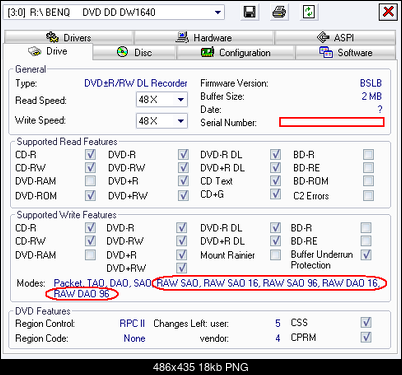Switch to the Drivers tab
Viewport: 402px width, 375px height.
click(69, 37)
